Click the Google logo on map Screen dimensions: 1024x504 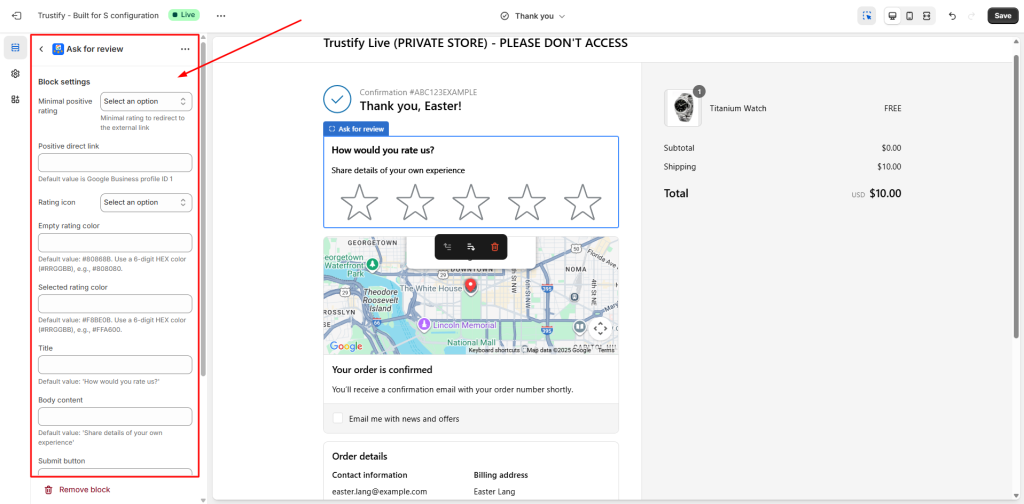pyautogui.click(x=345, y=346)
